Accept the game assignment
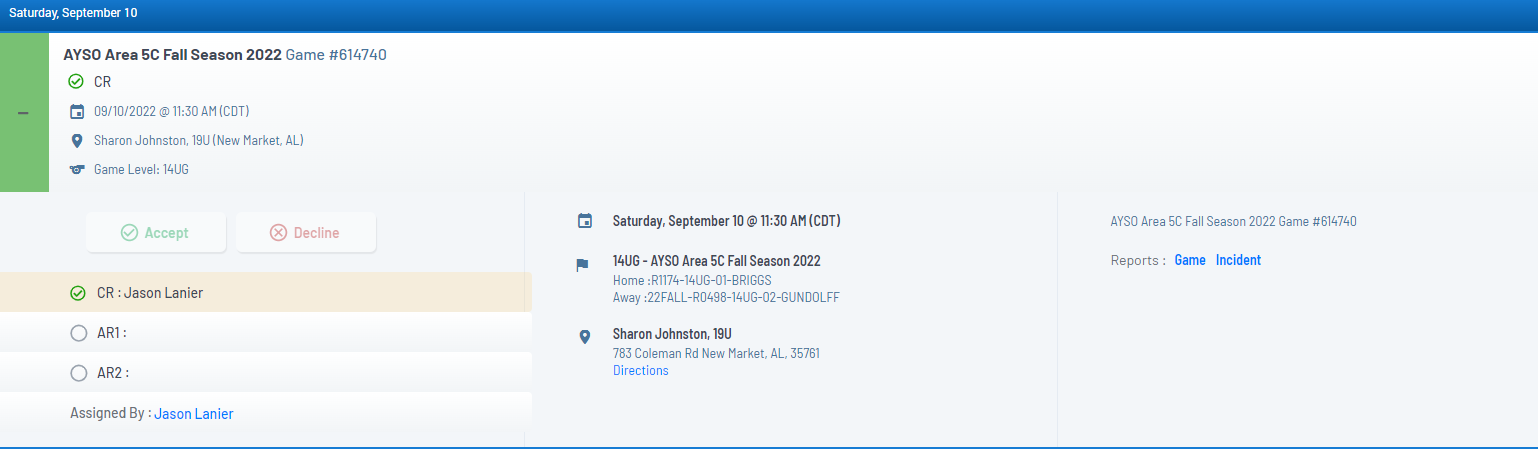 (x=153, y=232)
